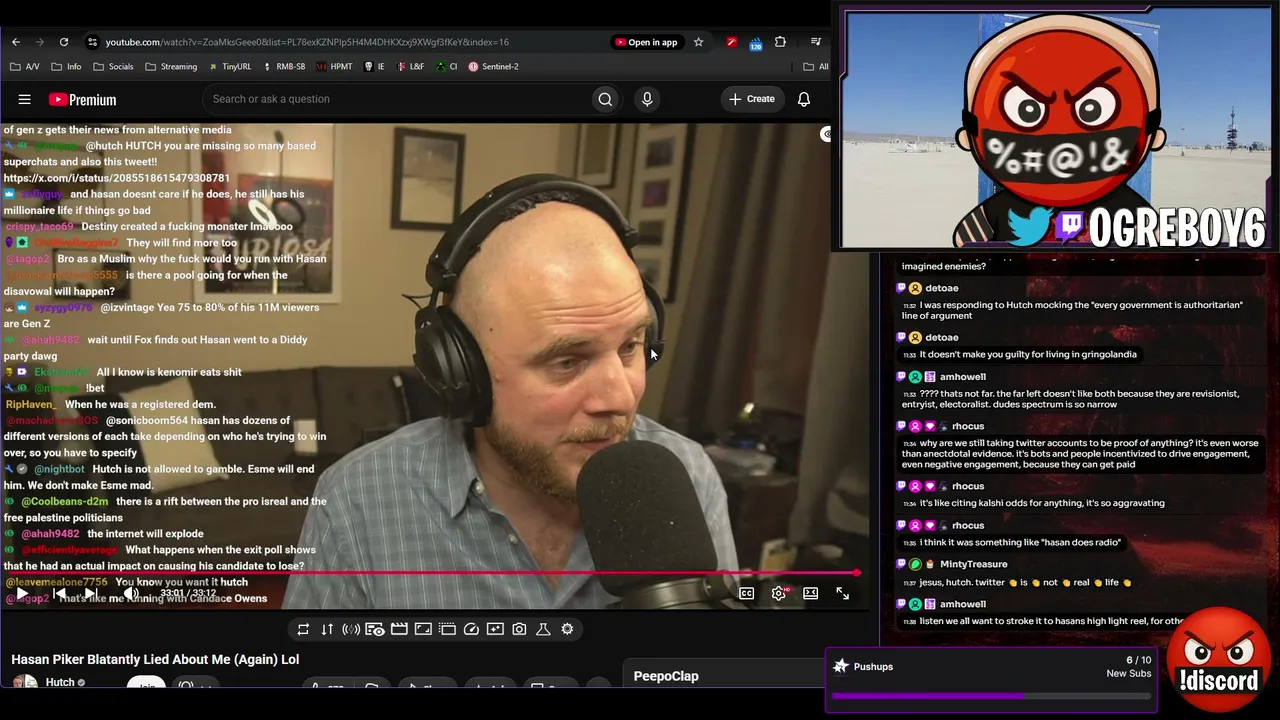1280x720 pixels.
Task: Open the player quality settings gear
Action: tap(779, 593)
